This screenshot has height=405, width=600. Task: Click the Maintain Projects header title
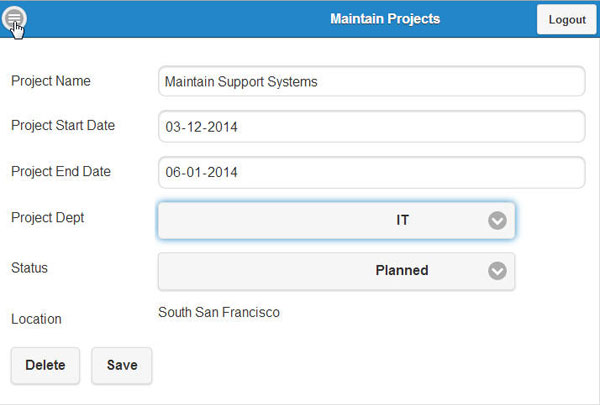[x=385, y=19]
